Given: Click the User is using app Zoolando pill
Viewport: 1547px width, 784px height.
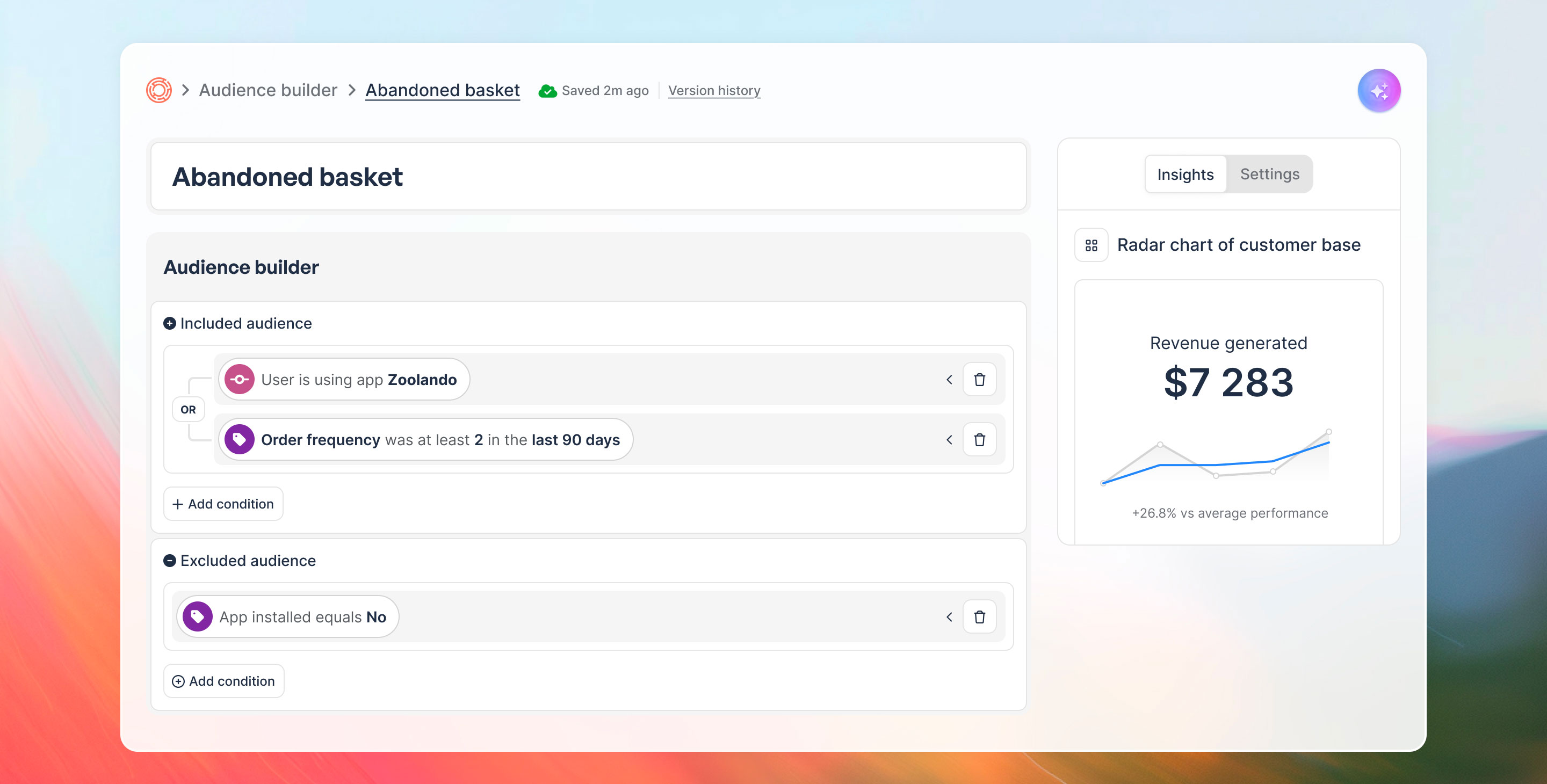Looking at the screenshot, I should tap(344, 380).
